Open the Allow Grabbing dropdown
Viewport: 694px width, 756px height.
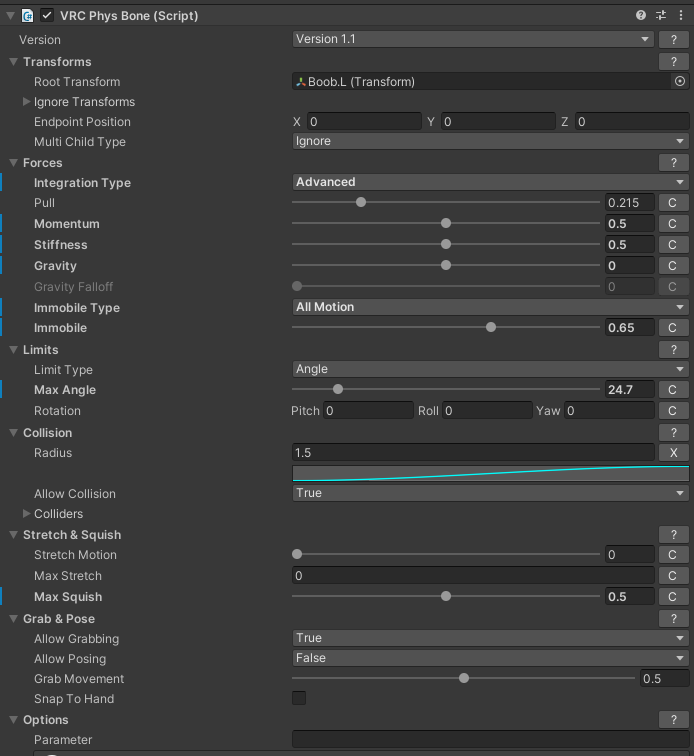490,638
